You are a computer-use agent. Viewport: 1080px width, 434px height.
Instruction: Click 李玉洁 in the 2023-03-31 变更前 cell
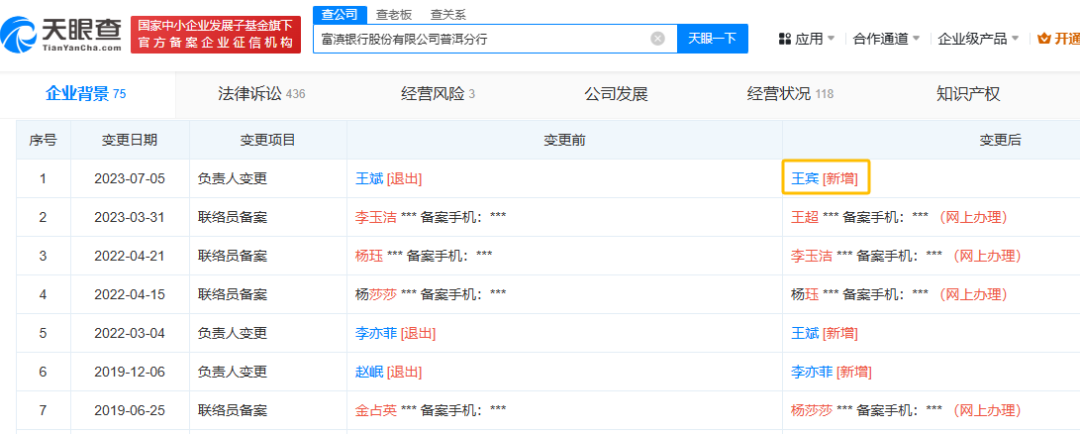tap(375, 217)
